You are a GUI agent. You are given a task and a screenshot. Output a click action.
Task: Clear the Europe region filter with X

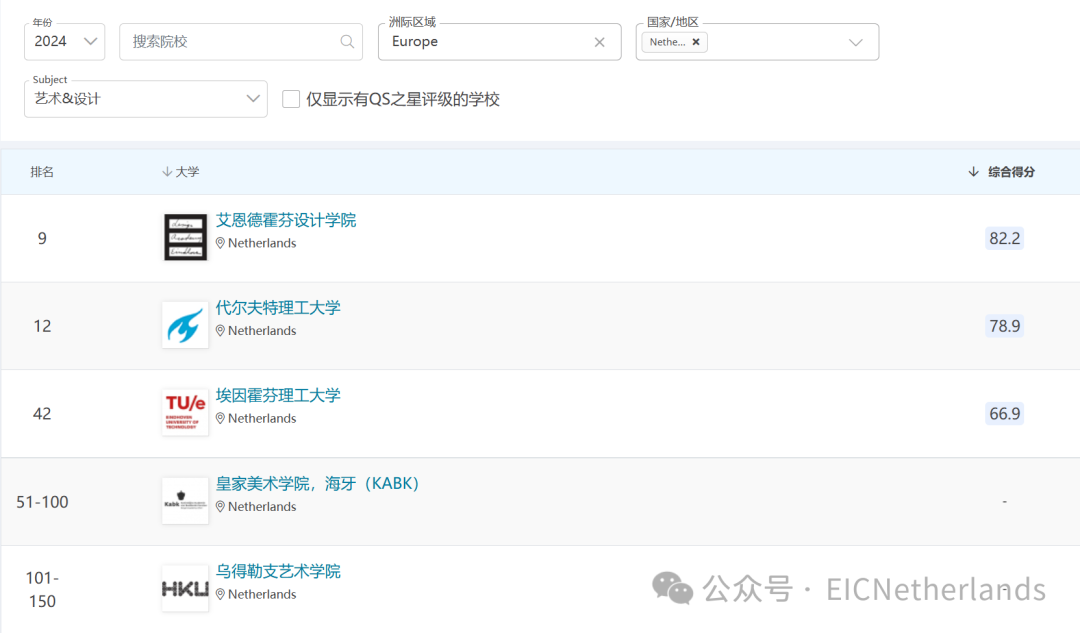point(599,42)
